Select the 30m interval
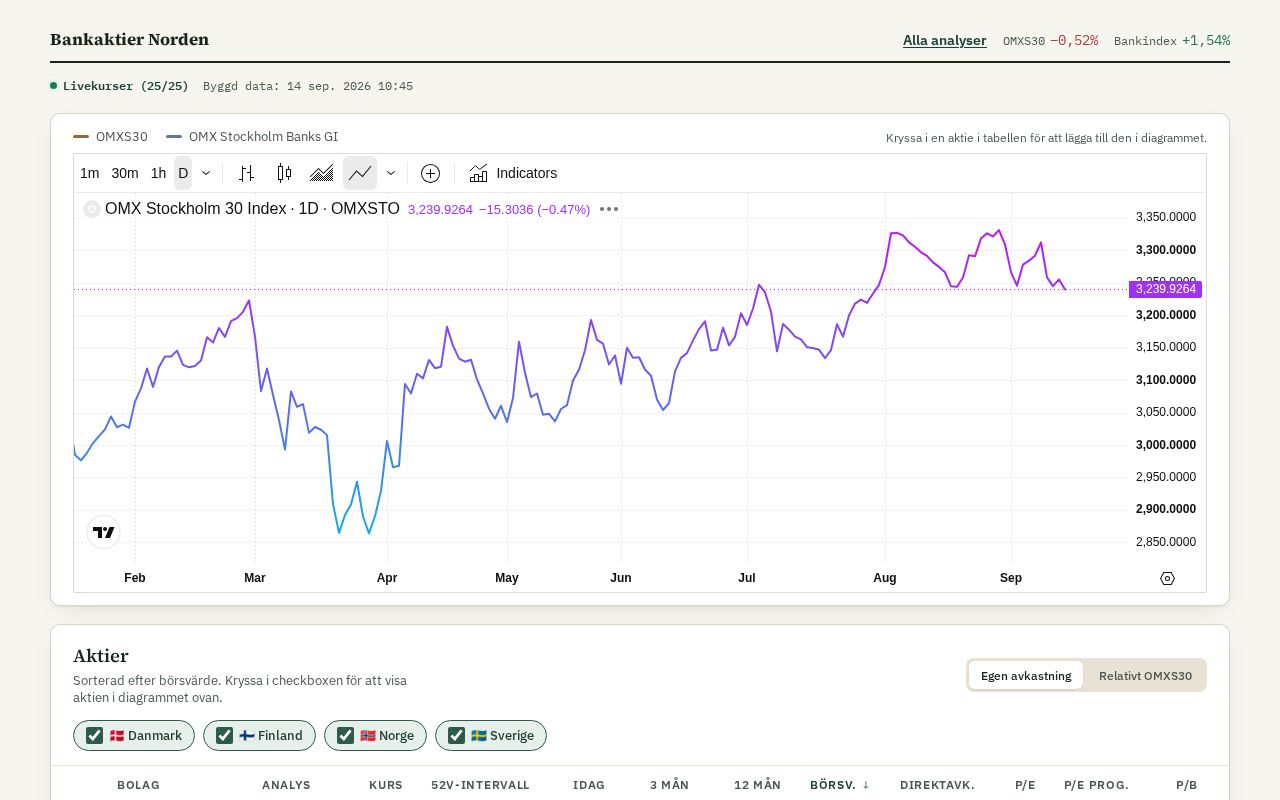 125,173
